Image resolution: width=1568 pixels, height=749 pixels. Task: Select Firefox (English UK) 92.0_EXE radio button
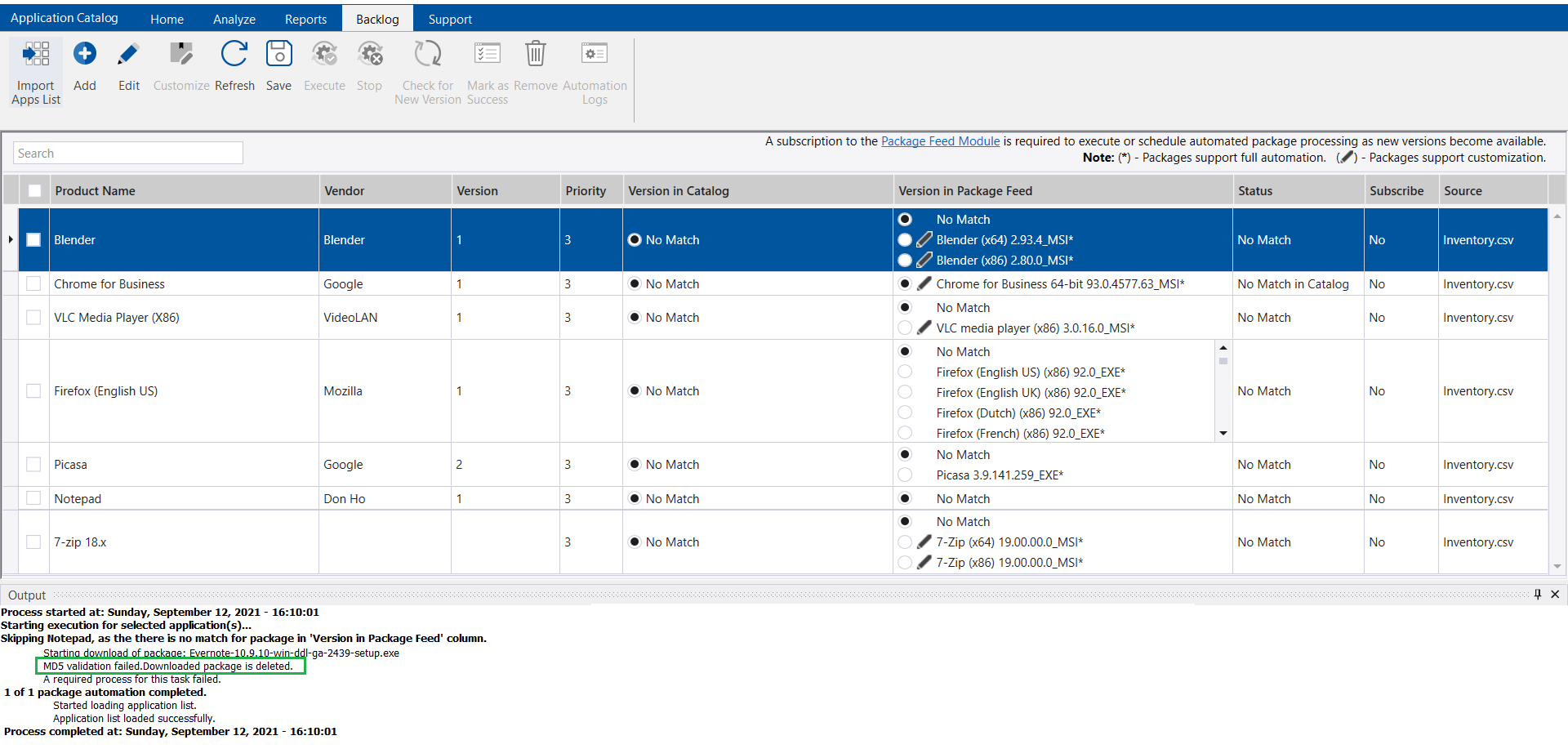(x=905, y=392)
